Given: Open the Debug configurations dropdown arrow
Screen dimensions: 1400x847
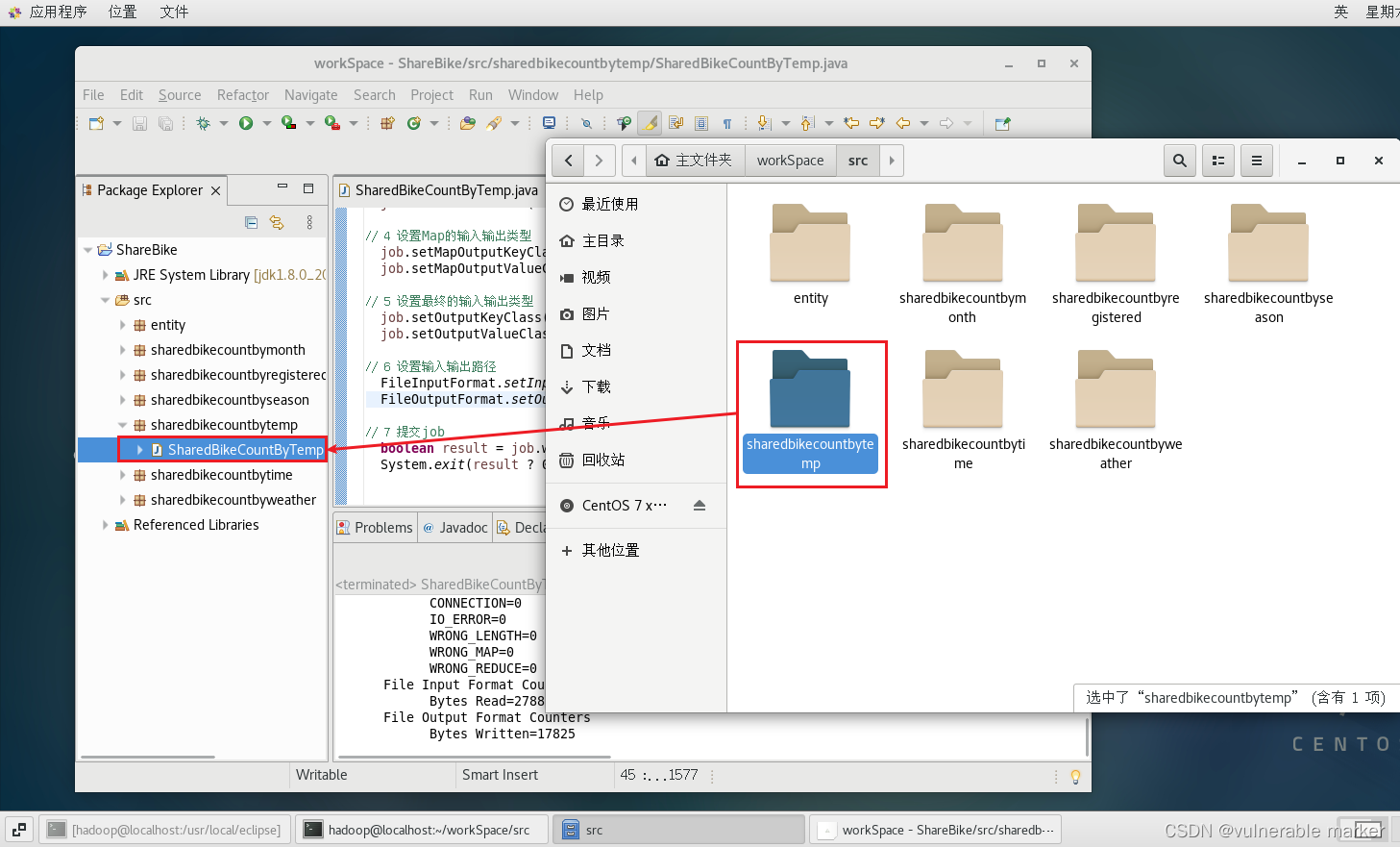Looking at the screenshot, I should [x=224, y=123].
